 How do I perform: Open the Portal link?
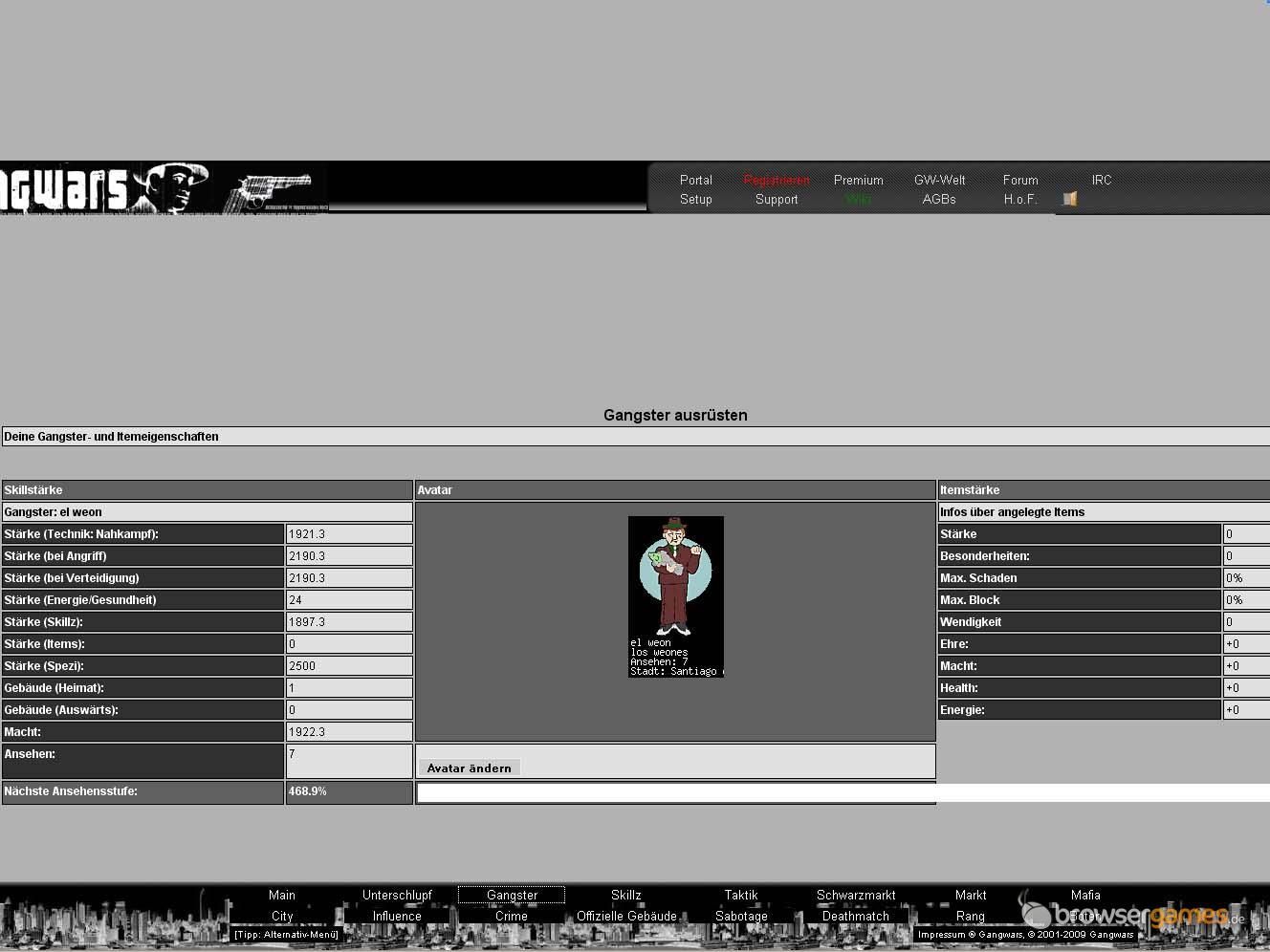[x=696, y=180]
